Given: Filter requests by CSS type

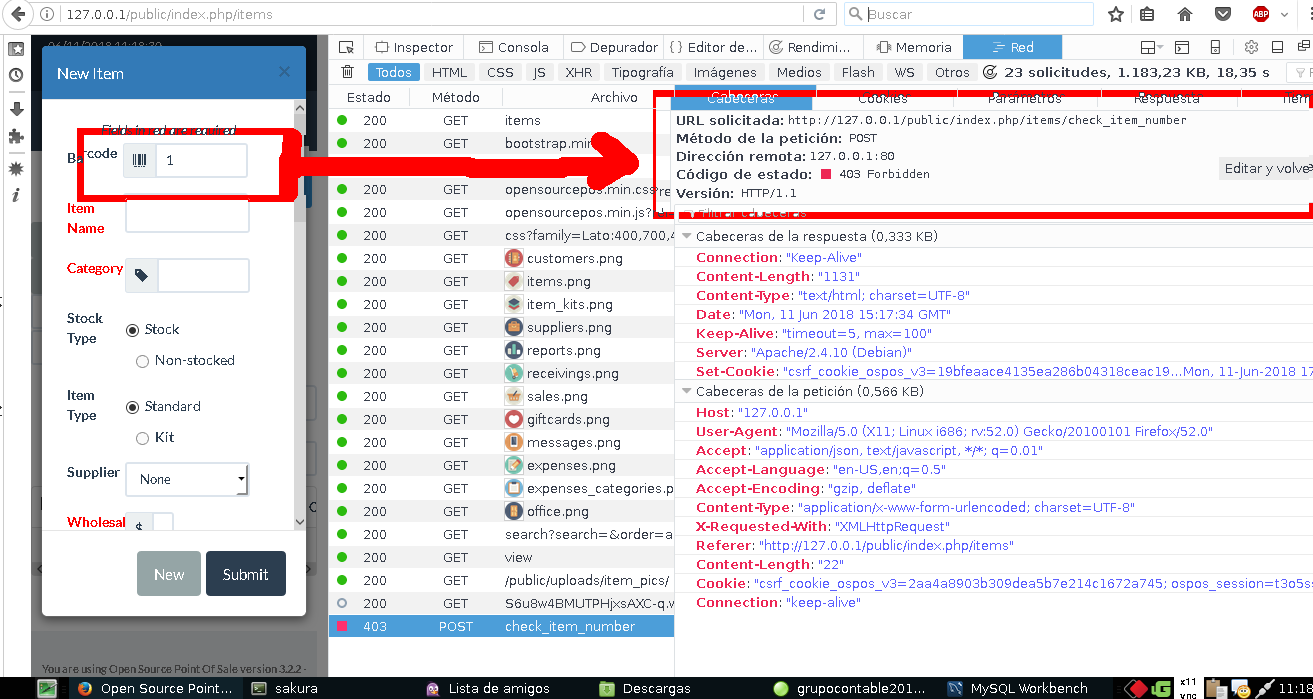Looking at the screenshot, I should tap(500, 72).
